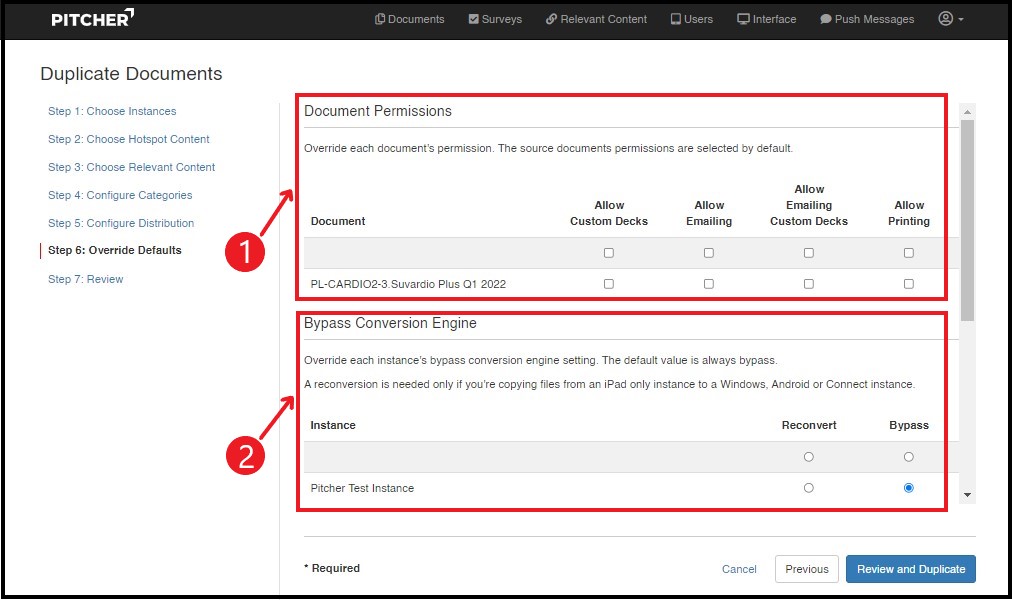
Task: Go to the Surveys section
Action: pos(494,19)
